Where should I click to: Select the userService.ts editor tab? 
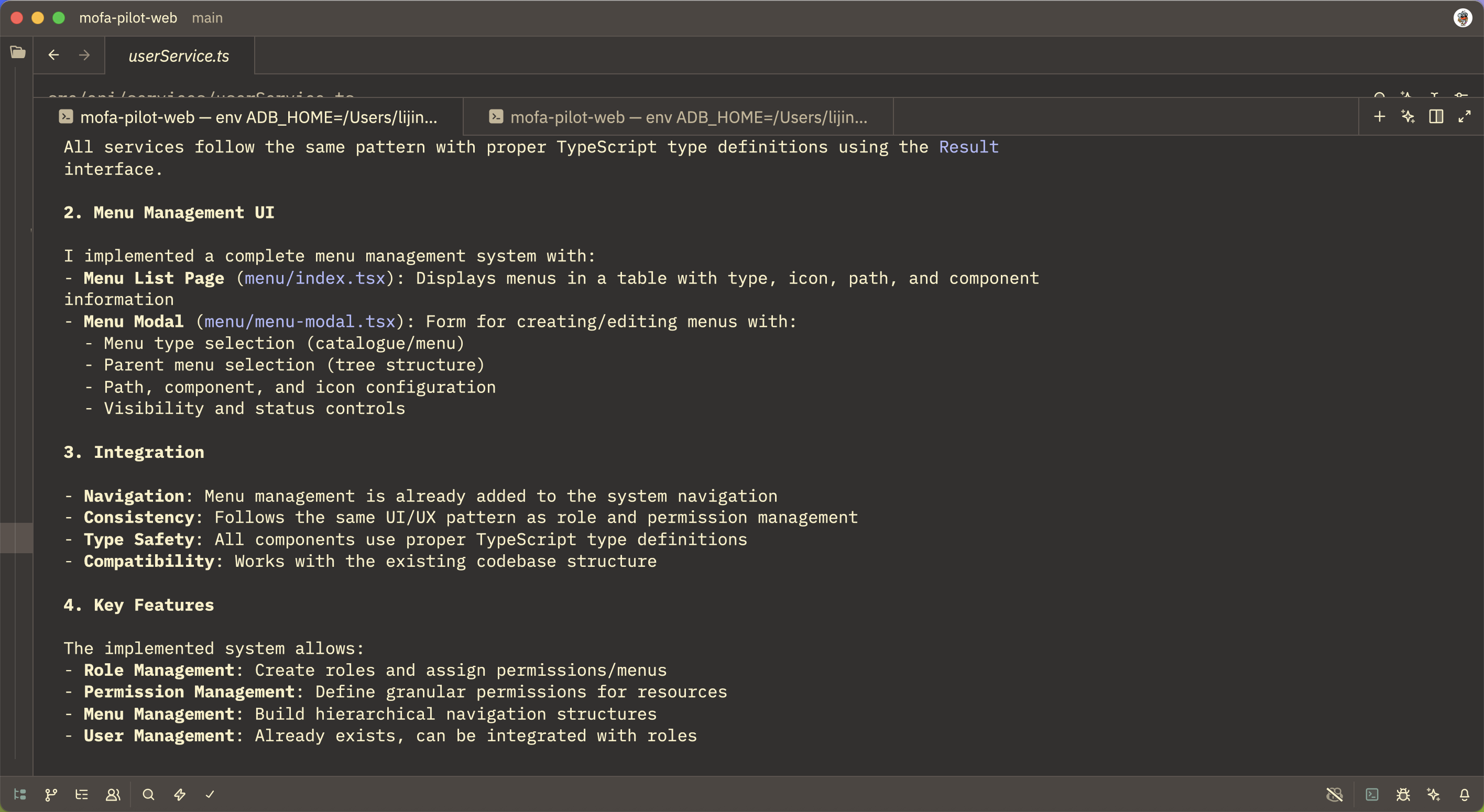point(179,56)
